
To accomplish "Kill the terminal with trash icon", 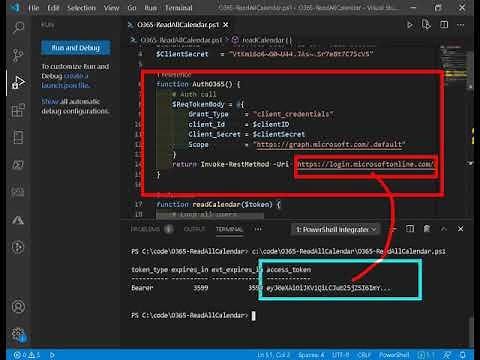I will [427, 229].
